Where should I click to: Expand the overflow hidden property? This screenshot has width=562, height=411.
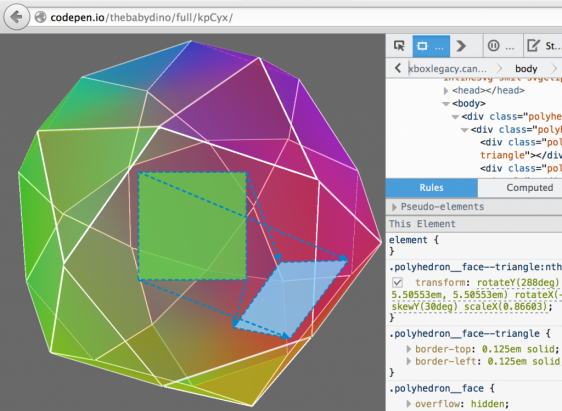point(408,404)
